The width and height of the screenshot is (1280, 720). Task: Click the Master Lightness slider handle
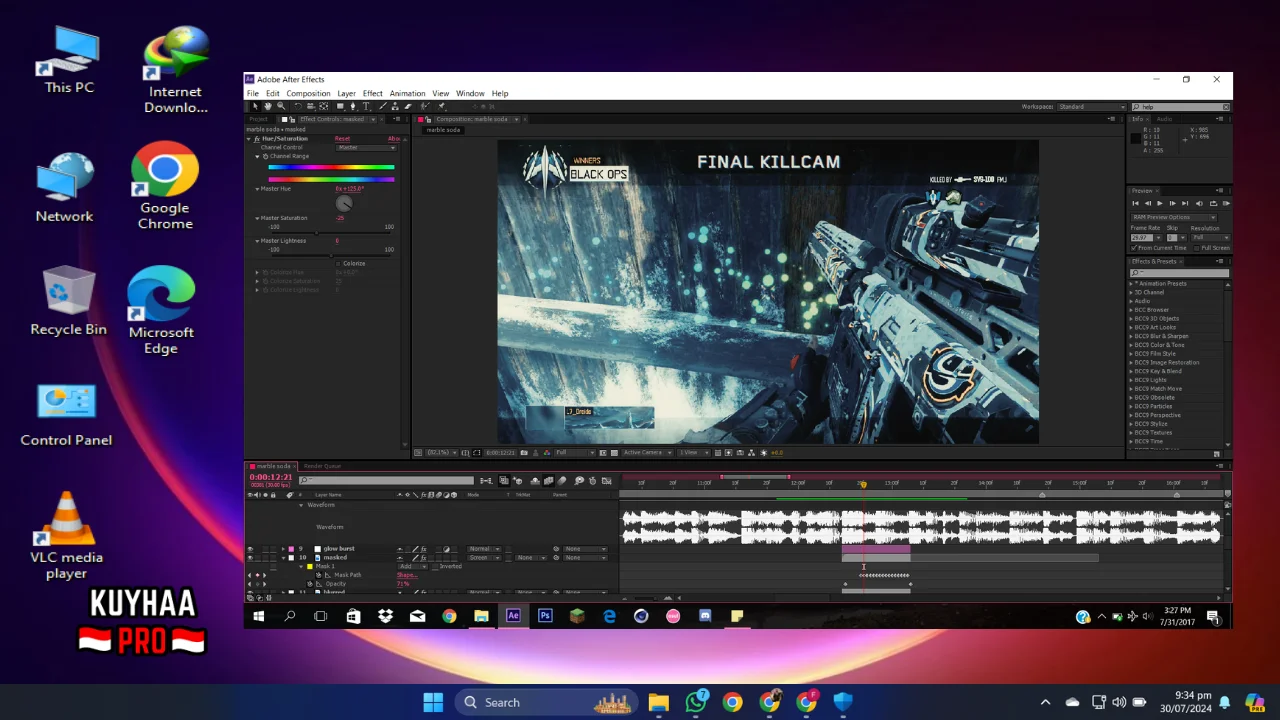coord(331,256)
